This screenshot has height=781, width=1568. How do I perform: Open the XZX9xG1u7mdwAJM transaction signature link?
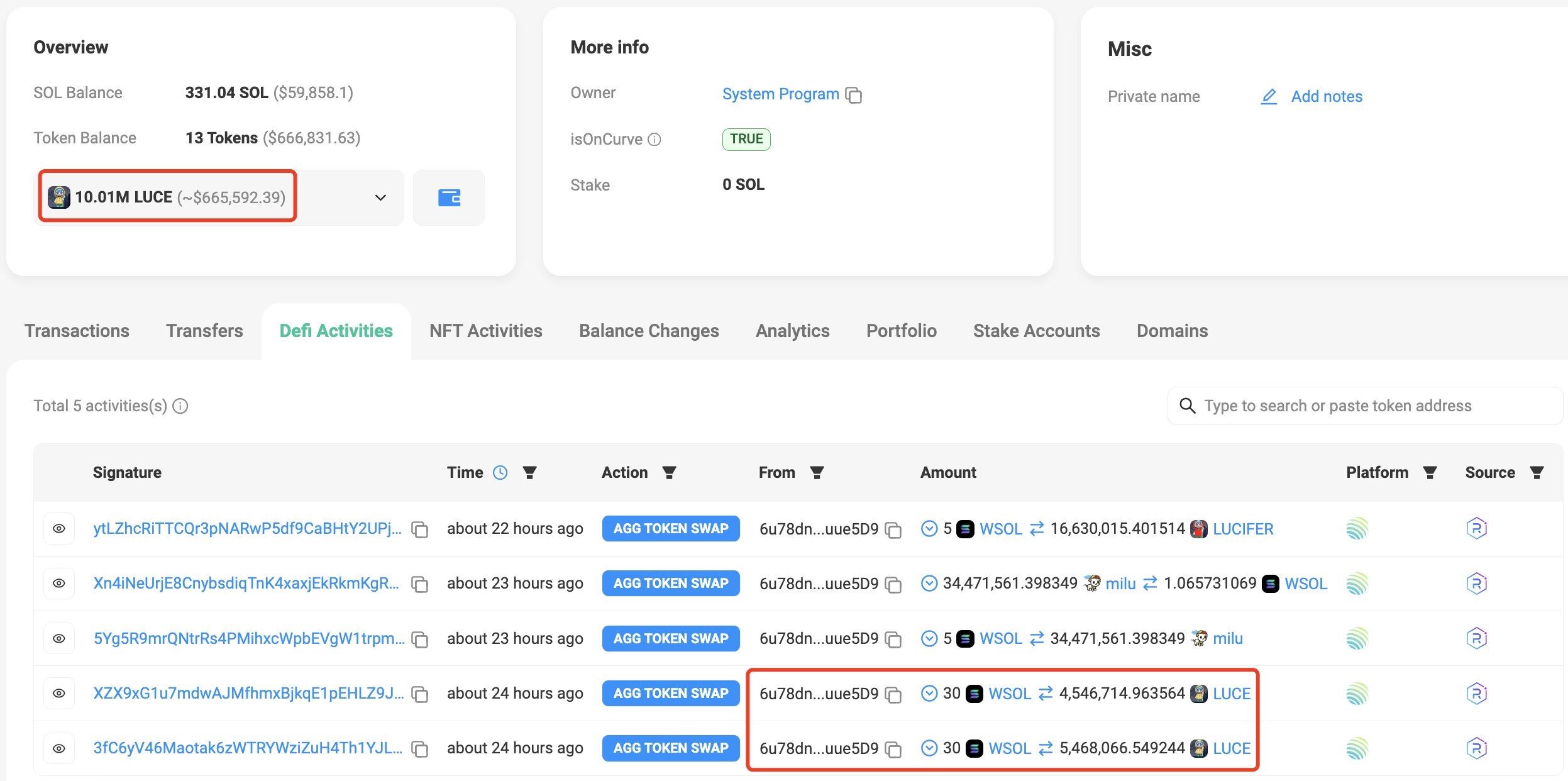click(x=248, y=693)
